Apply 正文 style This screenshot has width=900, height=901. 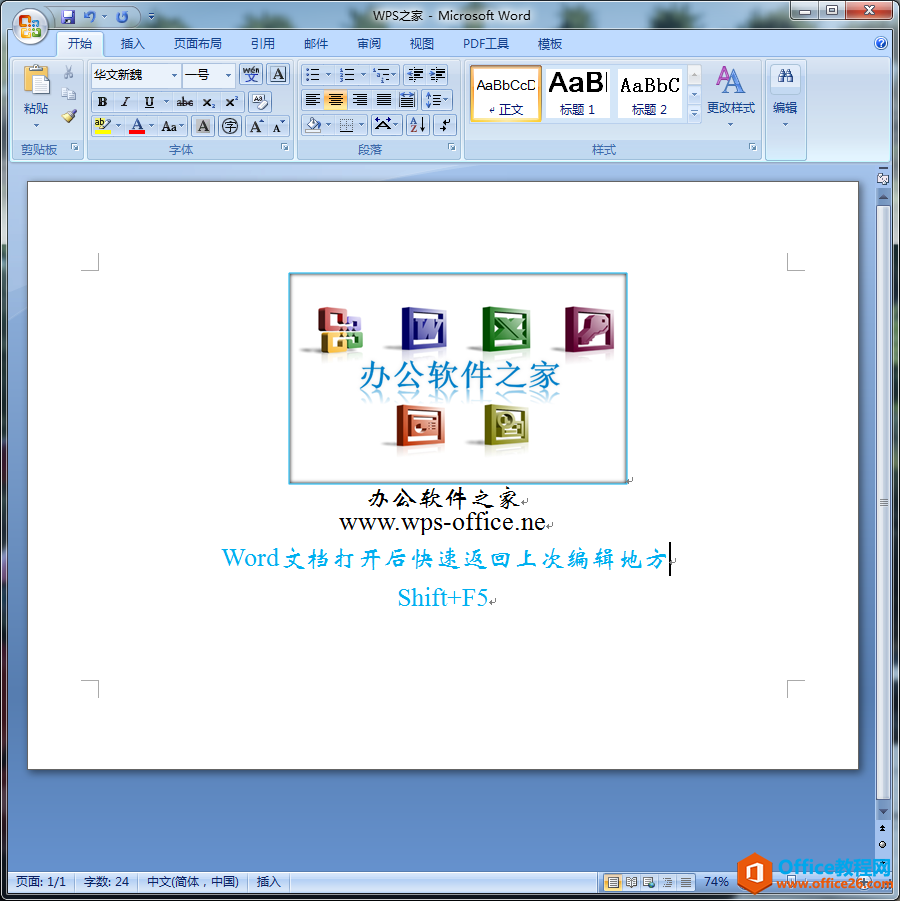[506, 94]
